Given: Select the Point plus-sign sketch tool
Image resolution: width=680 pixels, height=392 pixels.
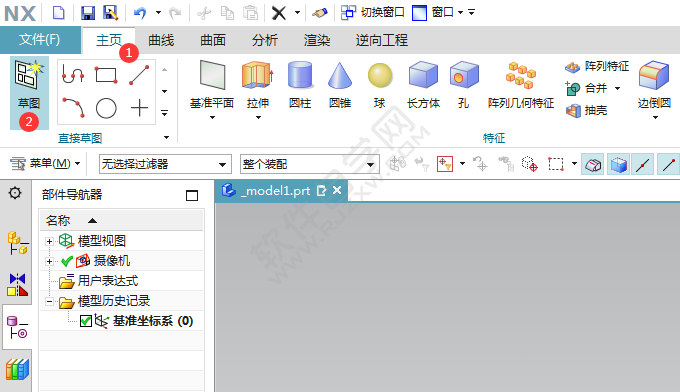Looking at the screenshot, I should pyautogui.click(x=139, y=108).
